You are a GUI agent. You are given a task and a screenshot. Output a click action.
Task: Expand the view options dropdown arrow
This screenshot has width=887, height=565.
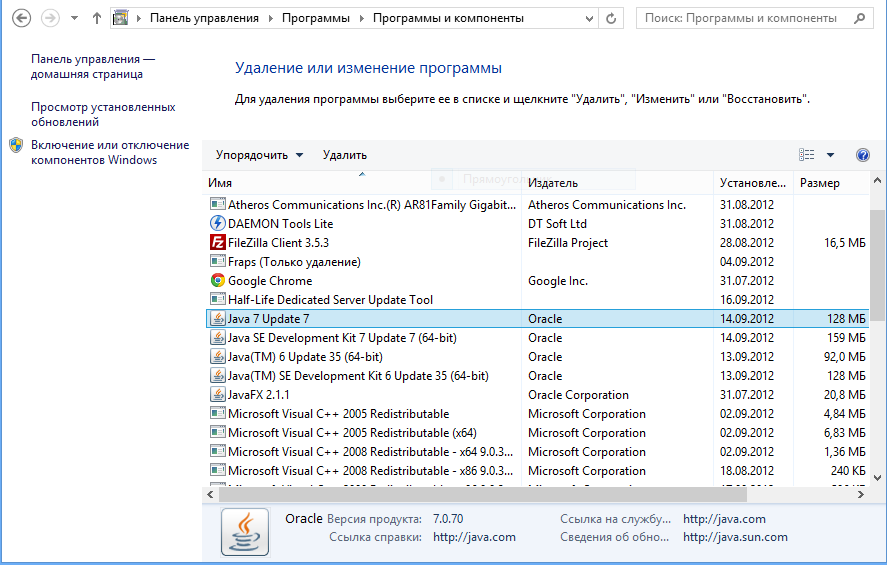[x=831, y=155]
